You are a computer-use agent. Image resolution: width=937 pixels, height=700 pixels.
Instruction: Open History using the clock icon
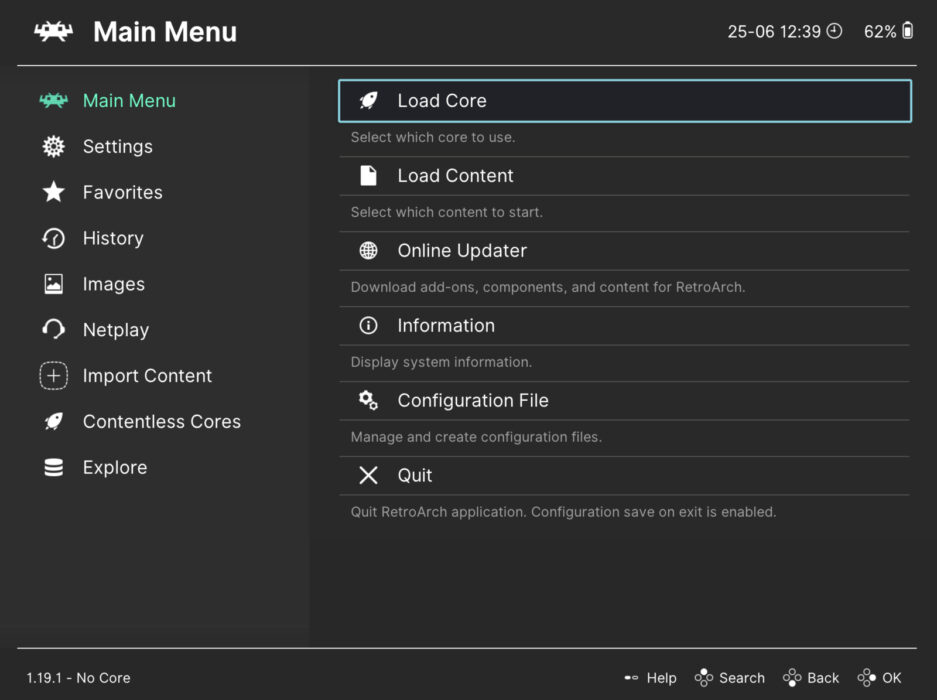point(54,238)
